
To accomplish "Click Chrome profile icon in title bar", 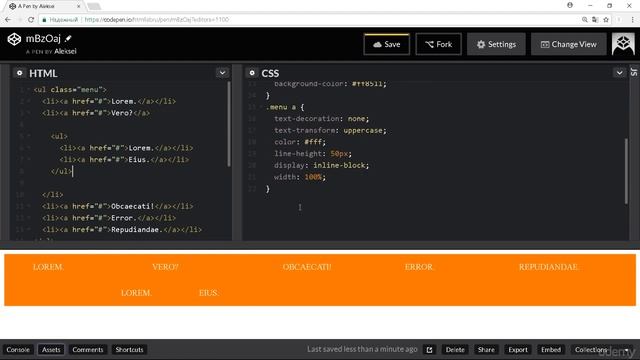I will [x=570, y=5].
